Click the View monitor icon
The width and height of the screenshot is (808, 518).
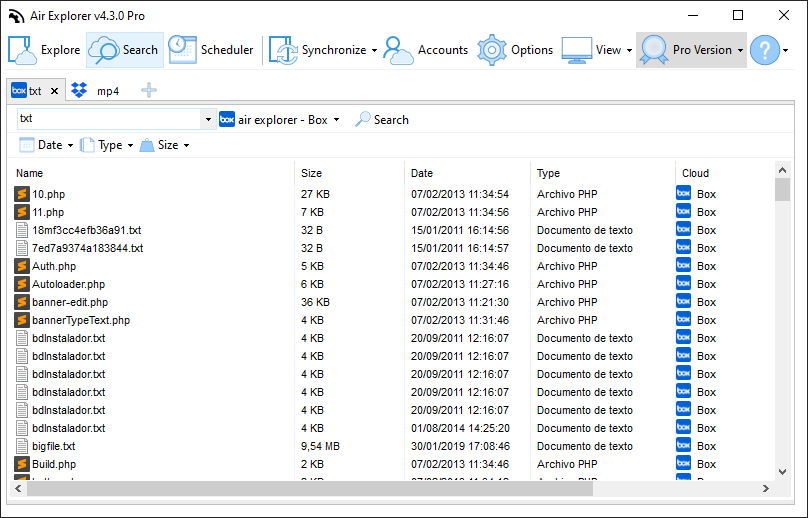576,50
